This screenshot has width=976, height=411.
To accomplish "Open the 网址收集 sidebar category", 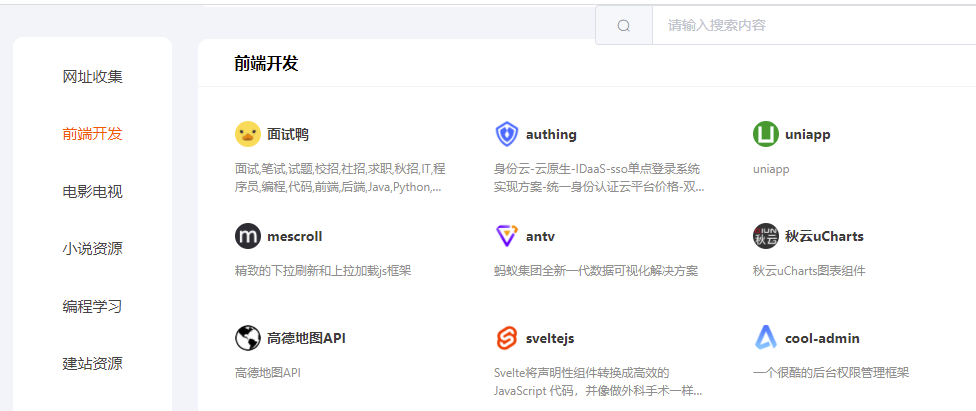I will coord(93,77).
